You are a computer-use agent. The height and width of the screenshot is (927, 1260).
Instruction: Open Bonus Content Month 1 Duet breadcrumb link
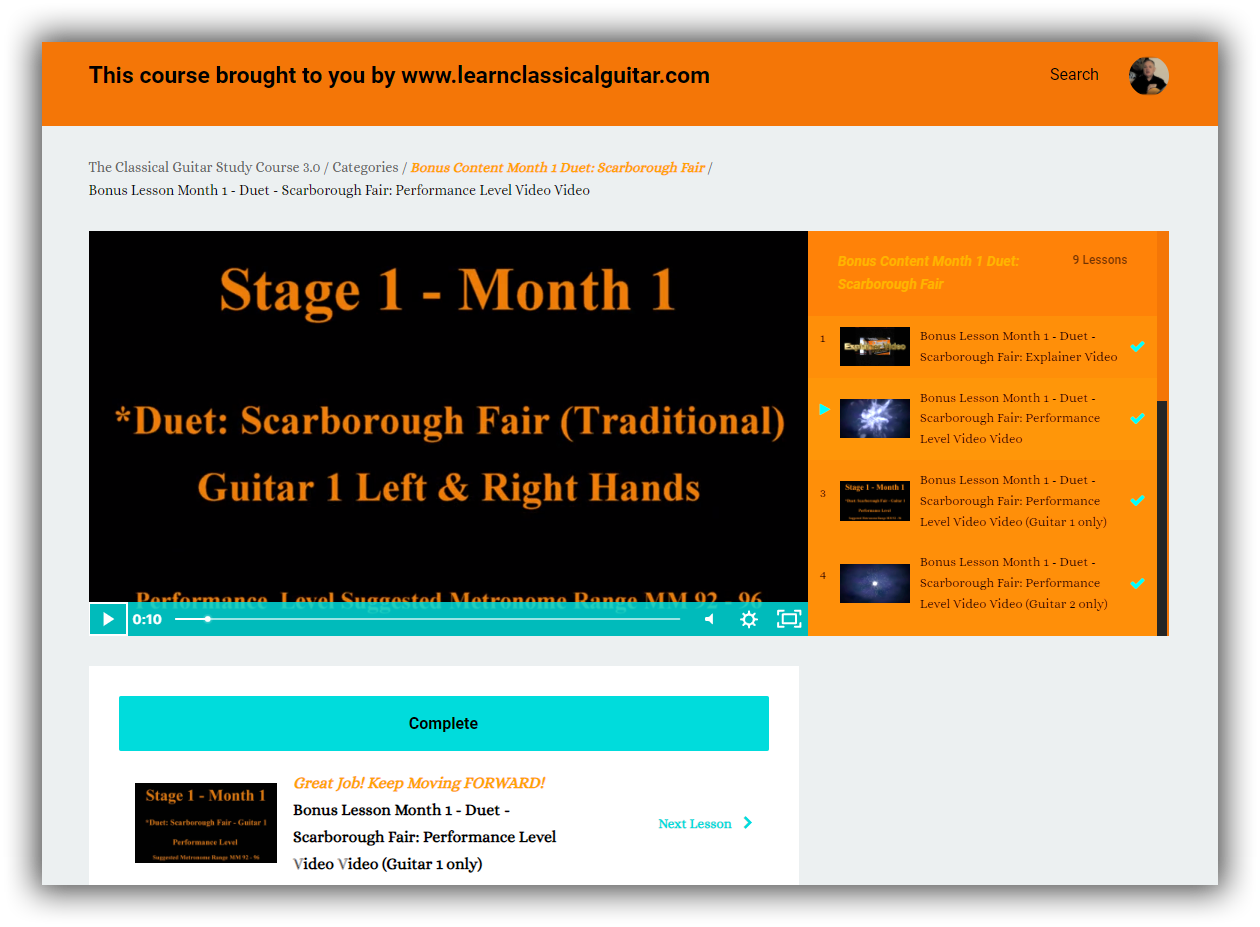point(557,167)
